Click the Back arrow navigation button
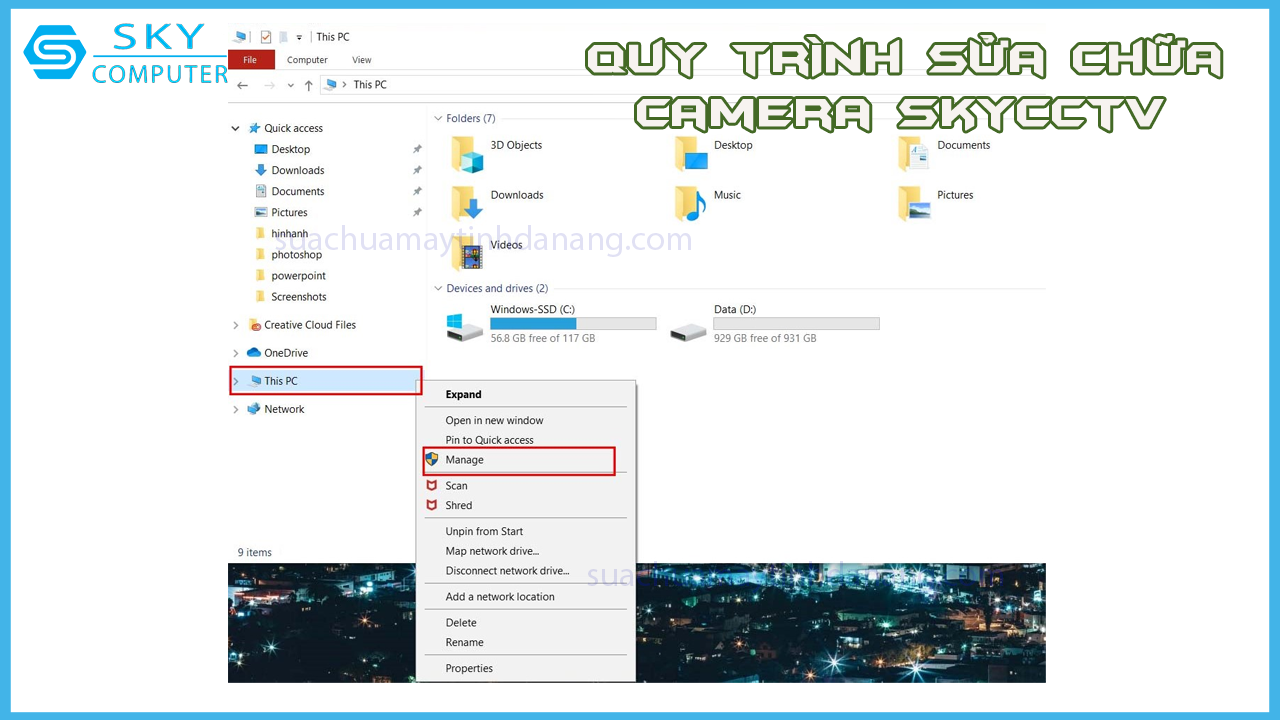Viewport: 1280px width, 720px height. [243, 85]
